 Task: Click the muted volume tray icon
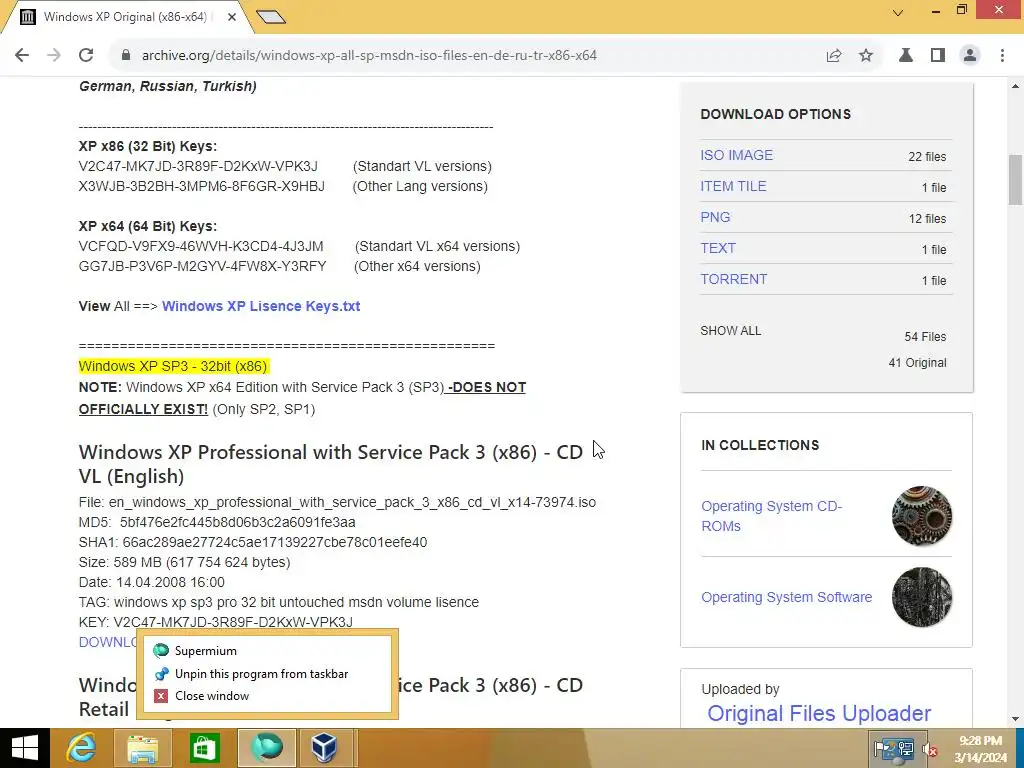(x=930, y=750)
